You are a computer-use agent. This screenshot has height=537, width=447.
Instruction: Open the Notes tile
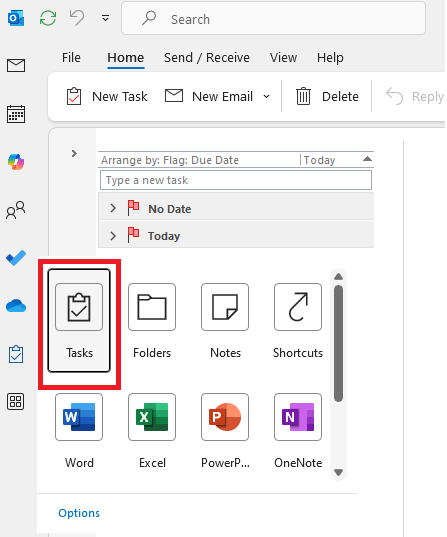[225, 321]
